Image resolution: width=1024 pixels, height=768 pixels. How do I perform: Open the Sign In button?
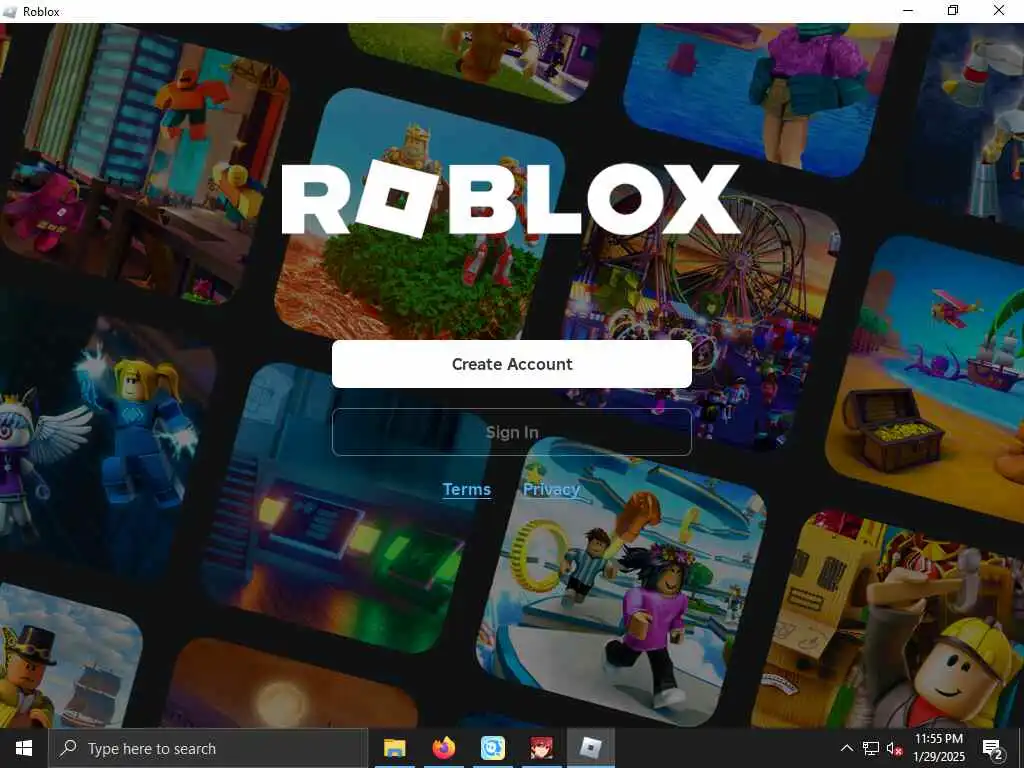pyautogui.click(x=511, y=432)
